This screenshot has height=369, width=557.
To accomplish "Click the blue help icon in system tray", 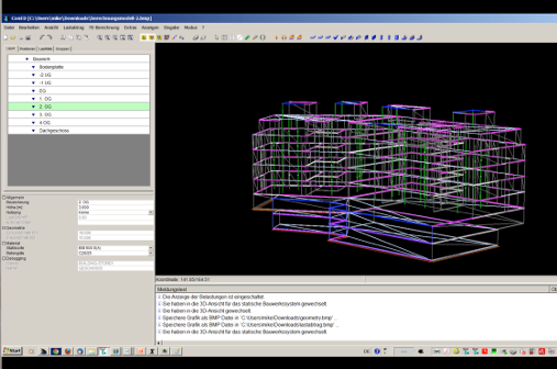I will click(377, 351).
